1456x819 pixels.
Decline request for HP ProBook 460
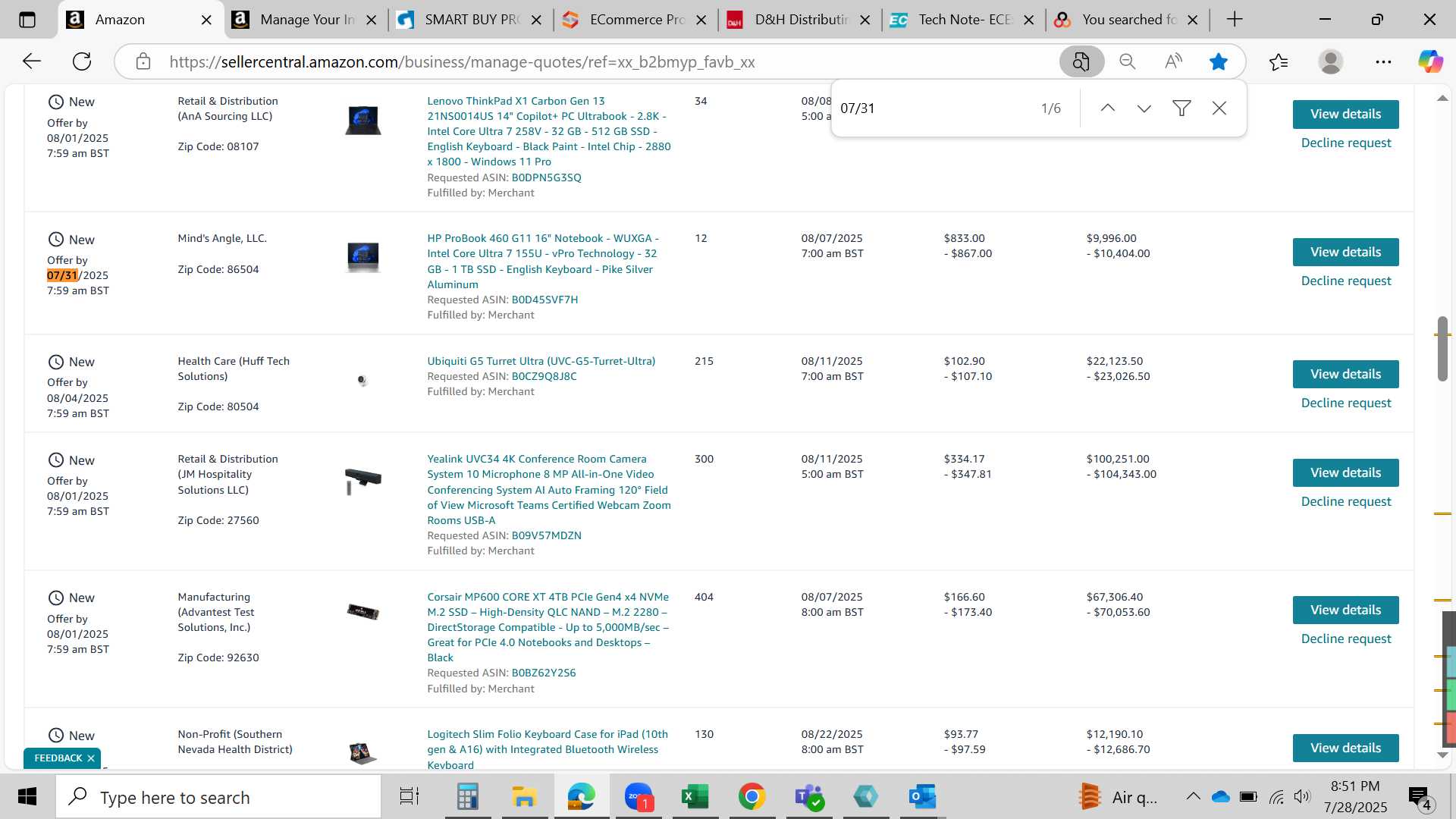(x=1346, y=281)
